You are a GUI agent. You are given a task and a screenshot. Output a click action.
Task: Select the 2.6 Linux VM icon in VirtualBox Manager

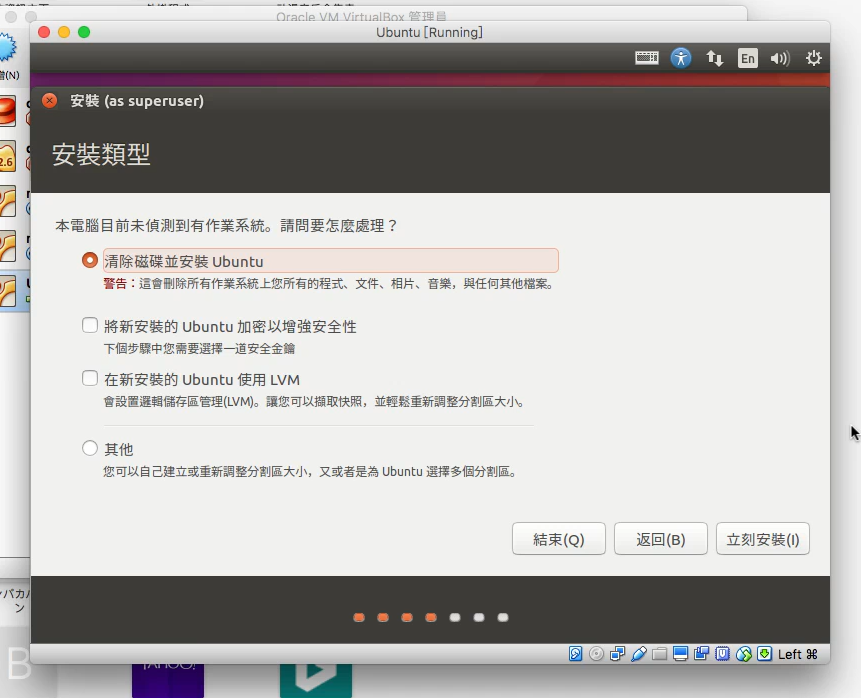8,157
